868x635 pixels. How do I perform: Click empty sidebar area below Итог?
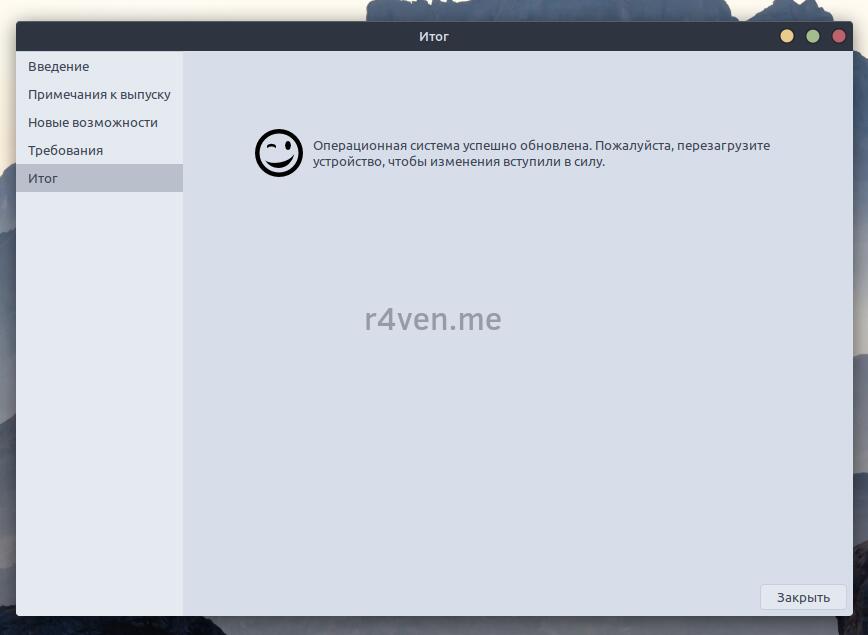(99, 400)
